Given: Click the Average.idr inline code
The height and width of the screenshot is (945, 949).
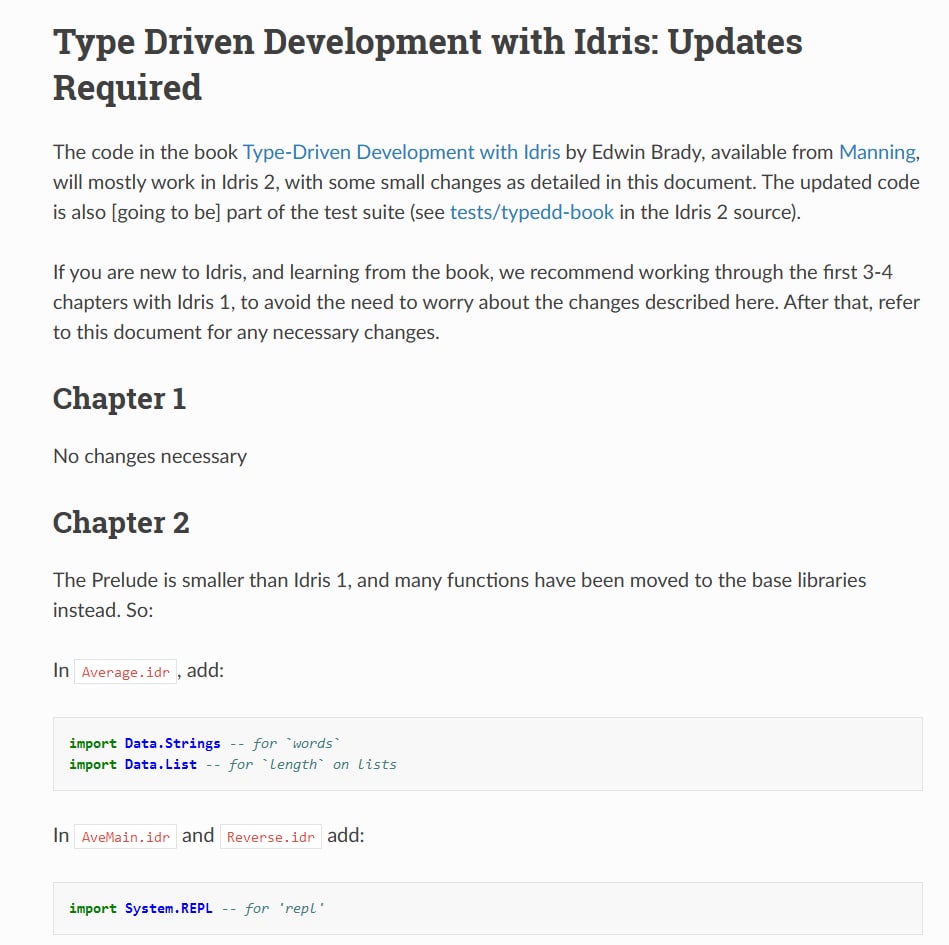Looking at the screenshot, I should [125, 671].
